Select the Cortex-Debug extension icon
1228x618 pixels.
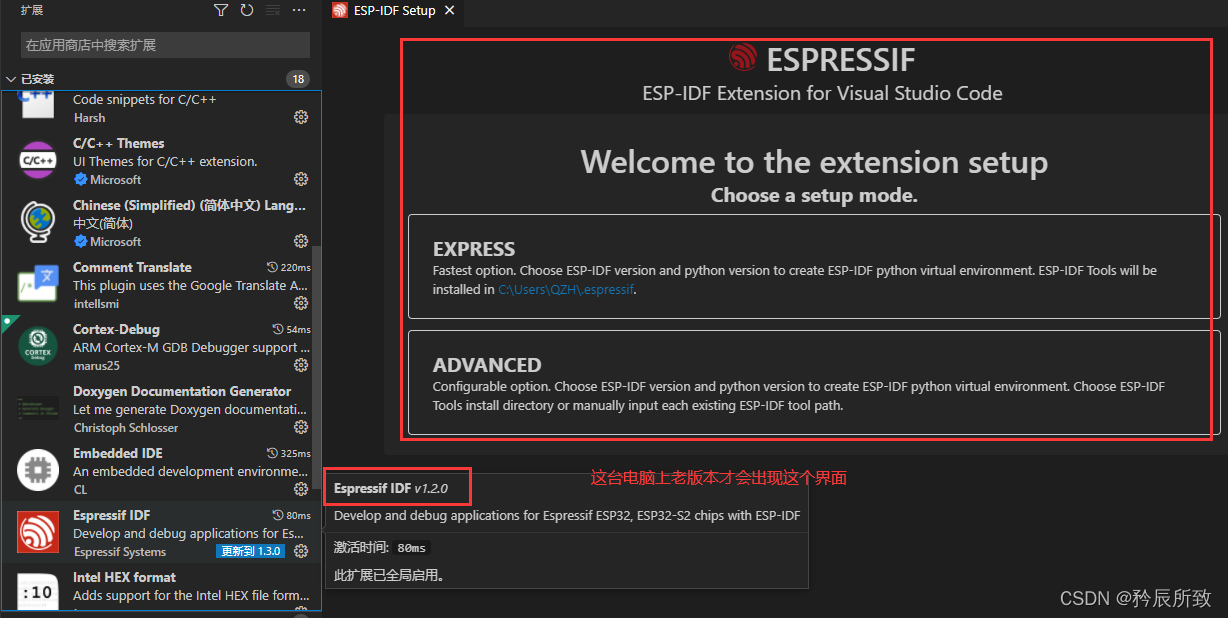coord(38,346)
